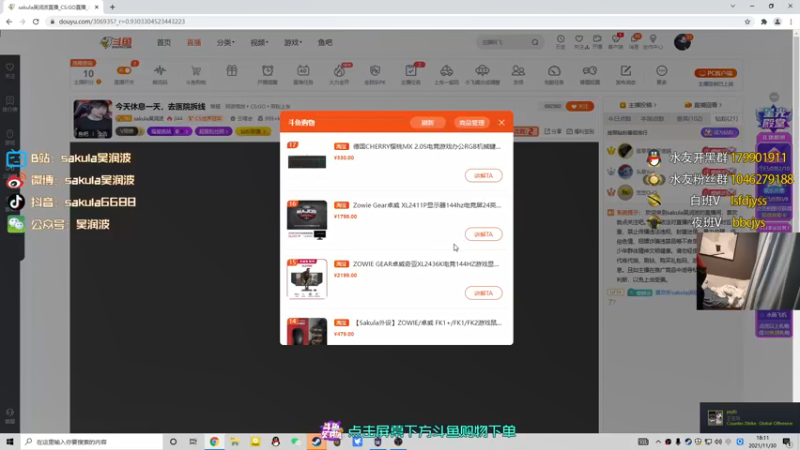Image resolution: width=800 pixels, height=450 pixels.
Task: Focus the Douyu search input field
Action: click(504, 42)
